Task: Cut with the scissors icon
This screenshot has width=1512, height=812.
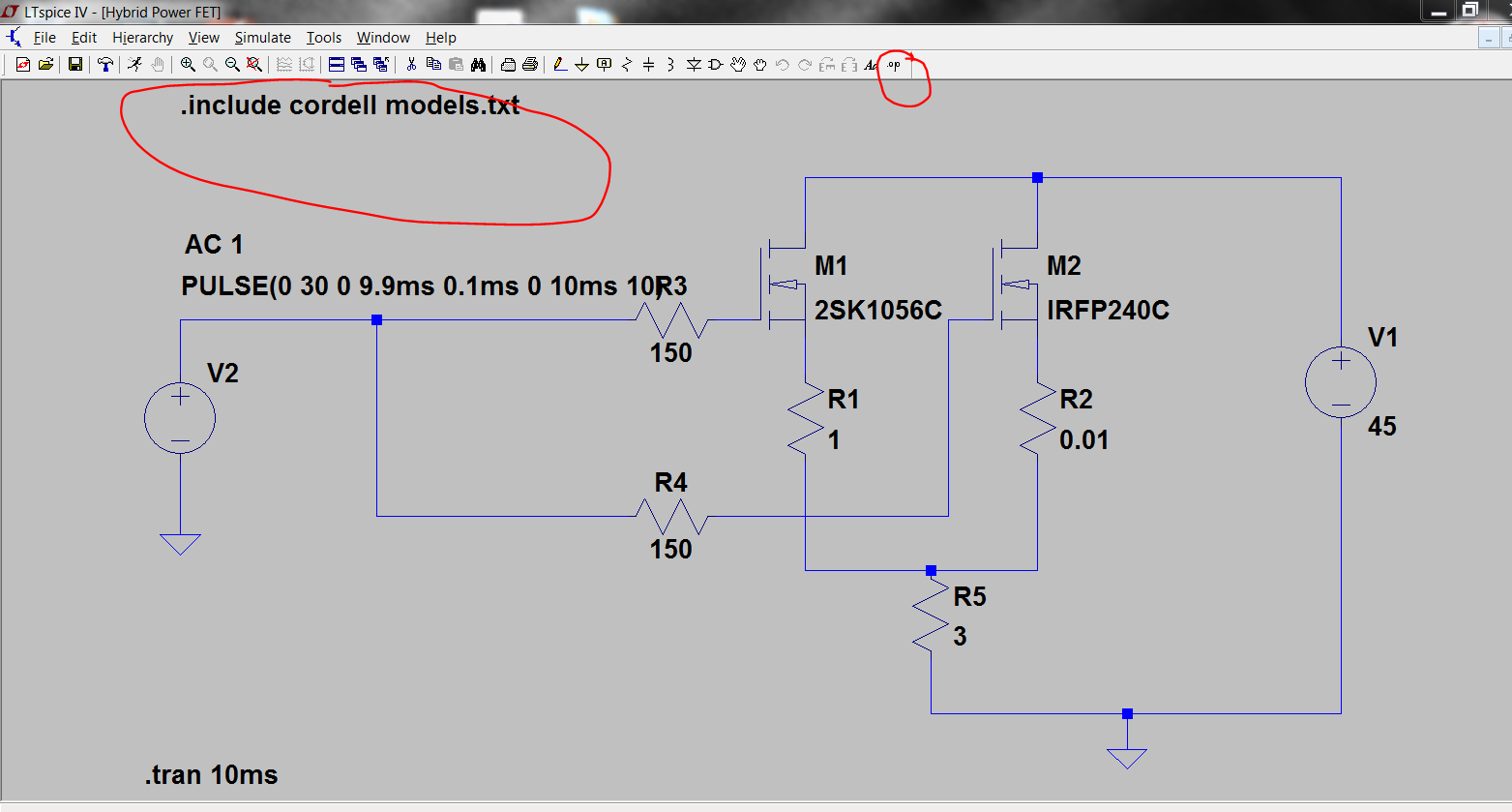Action: click(411, 65)
